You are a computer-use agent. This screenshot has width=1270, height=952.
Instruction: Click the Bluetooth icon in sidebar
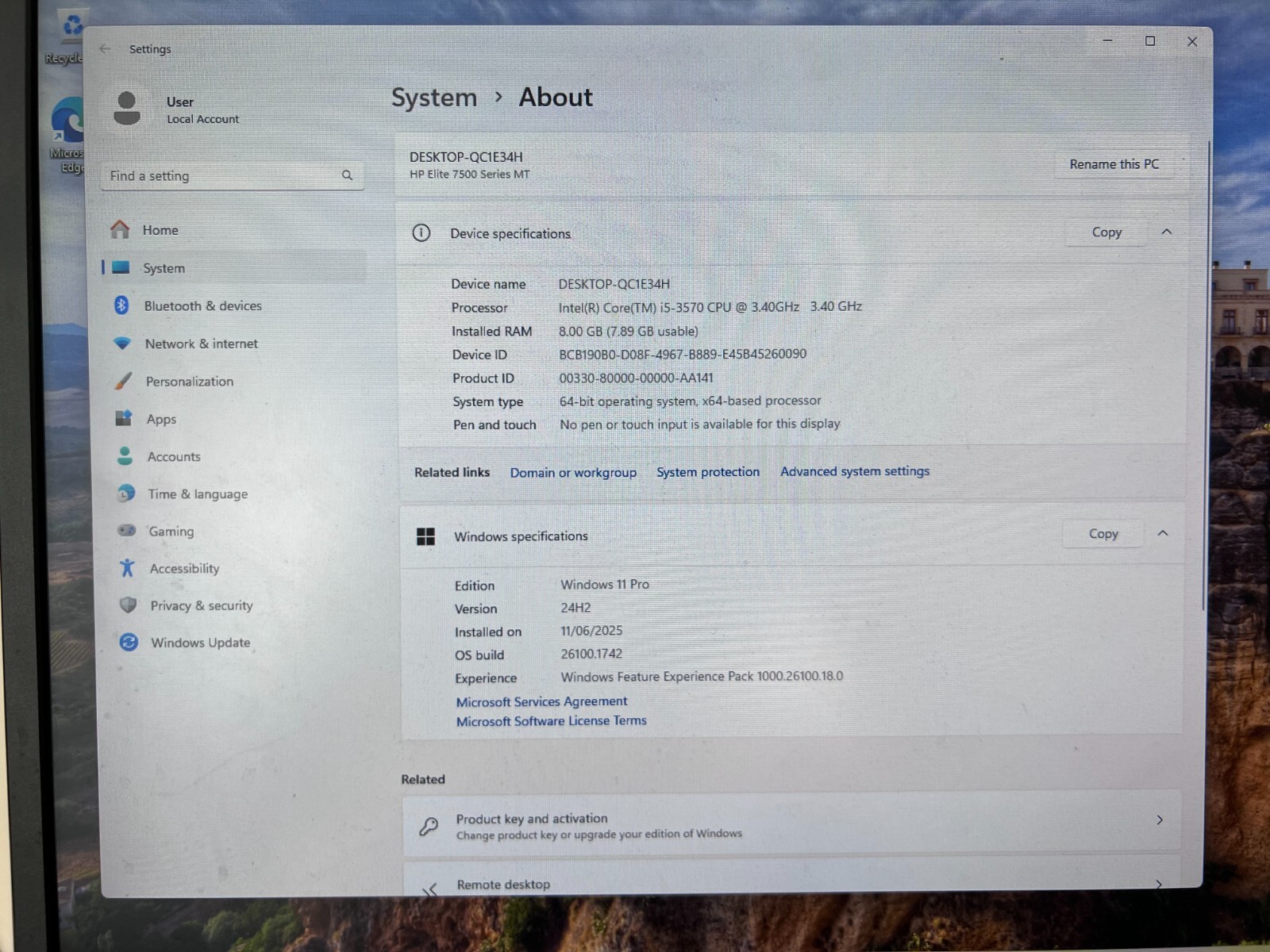point(121,305)
